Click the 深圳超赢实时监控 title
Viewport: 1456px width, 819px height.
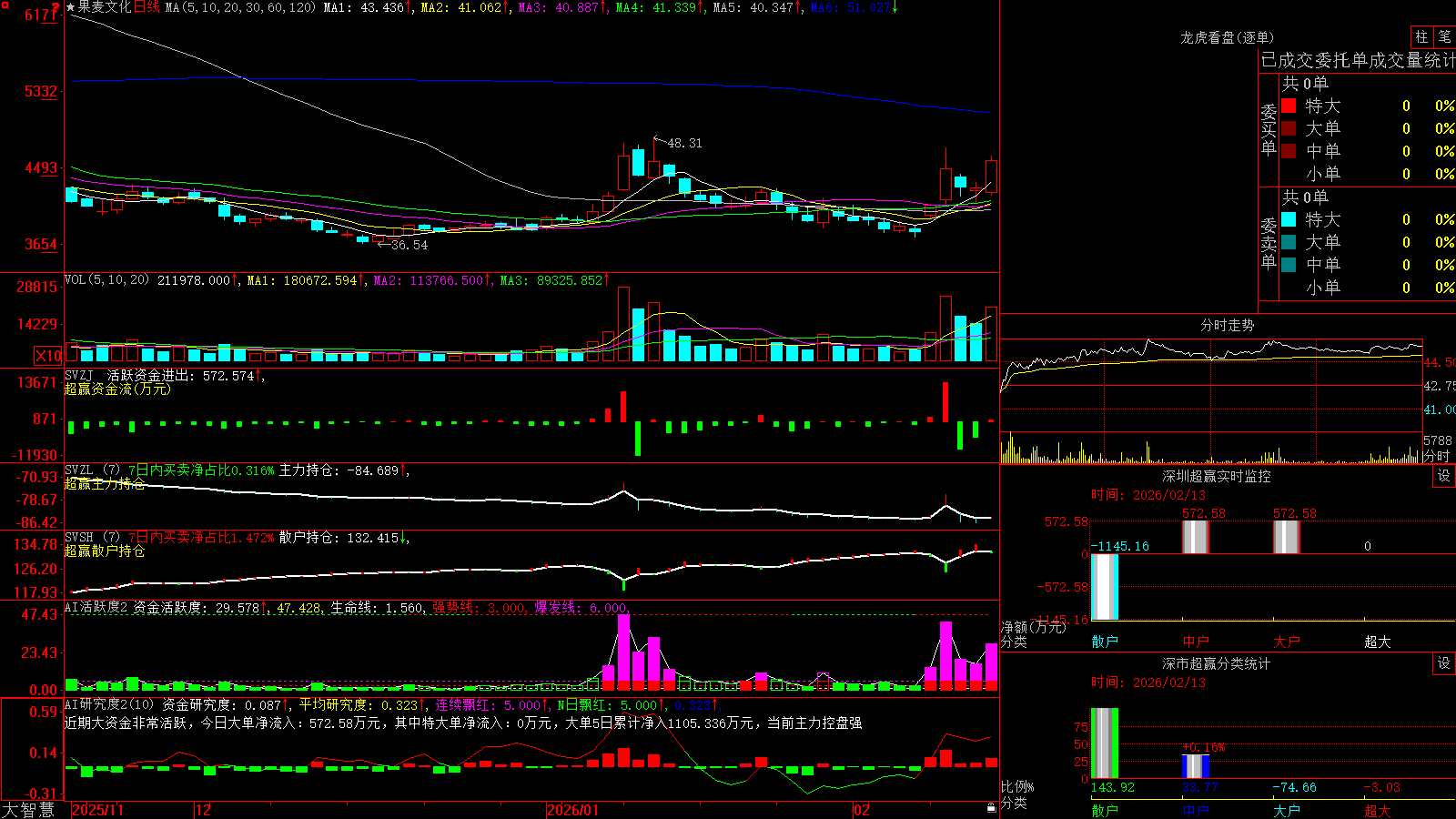point(1217,476)
